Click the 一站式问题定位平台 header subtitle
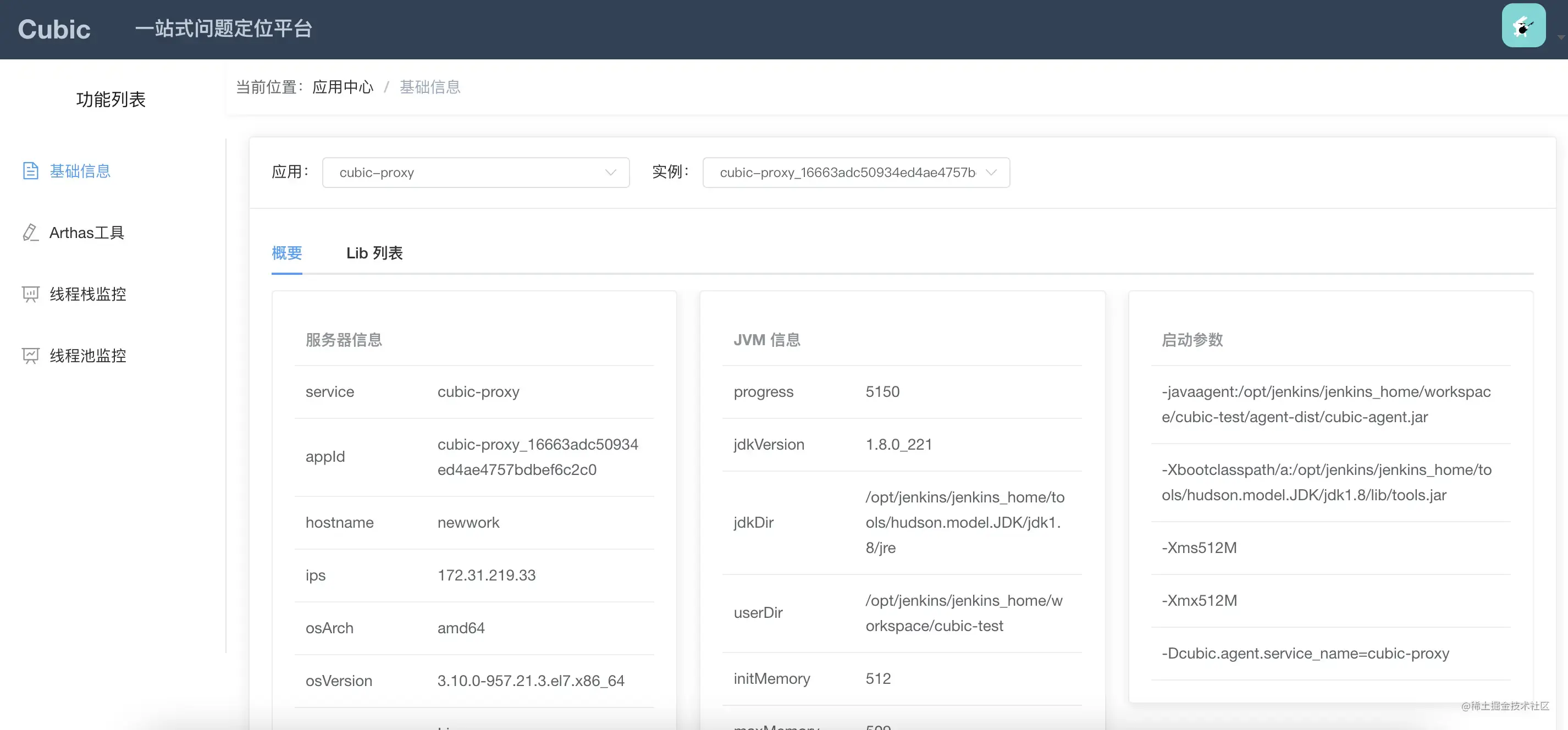Image resolution: width=1568 pixels, height=730 pixels. (x=223, y=29)
